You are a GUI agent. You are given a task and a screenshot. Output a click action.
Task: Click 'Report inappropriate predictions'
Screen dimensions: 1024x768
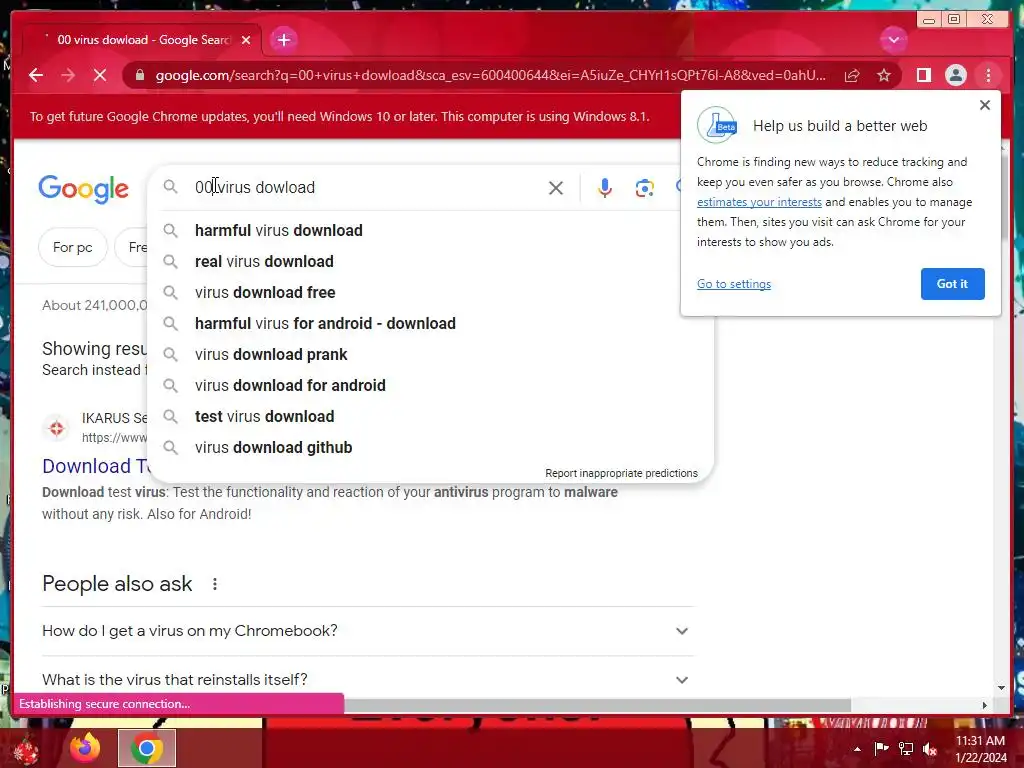[x=621, y=473]
